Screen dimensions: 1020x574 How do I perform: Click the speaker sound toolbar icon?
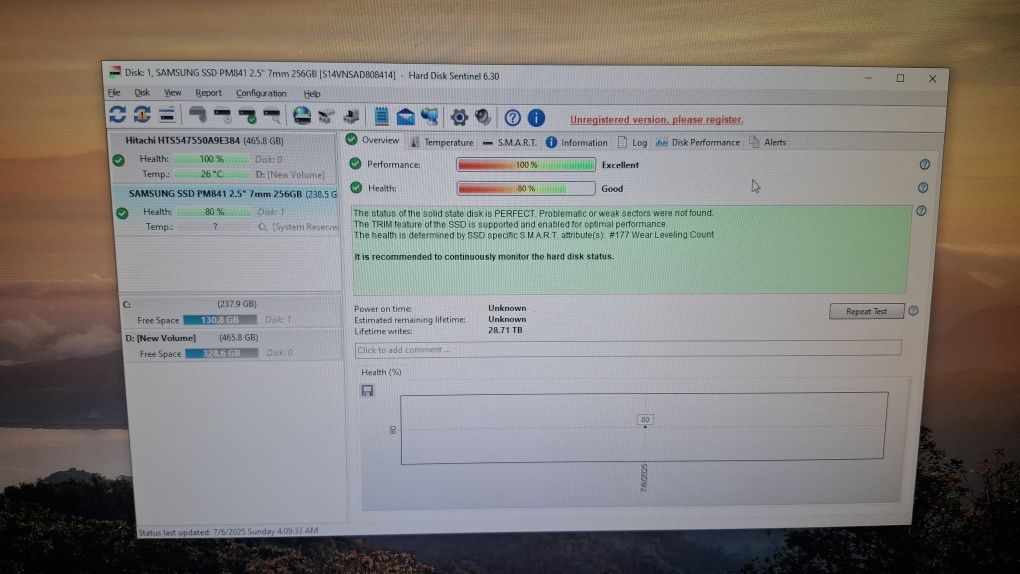483,117
